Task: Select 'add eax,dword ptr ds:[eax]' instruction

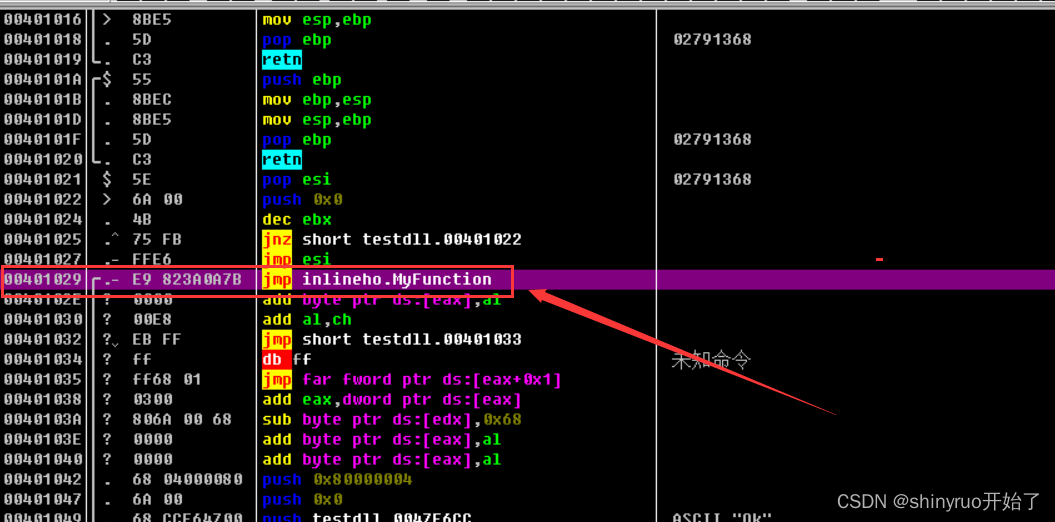Action: point(392,400)
